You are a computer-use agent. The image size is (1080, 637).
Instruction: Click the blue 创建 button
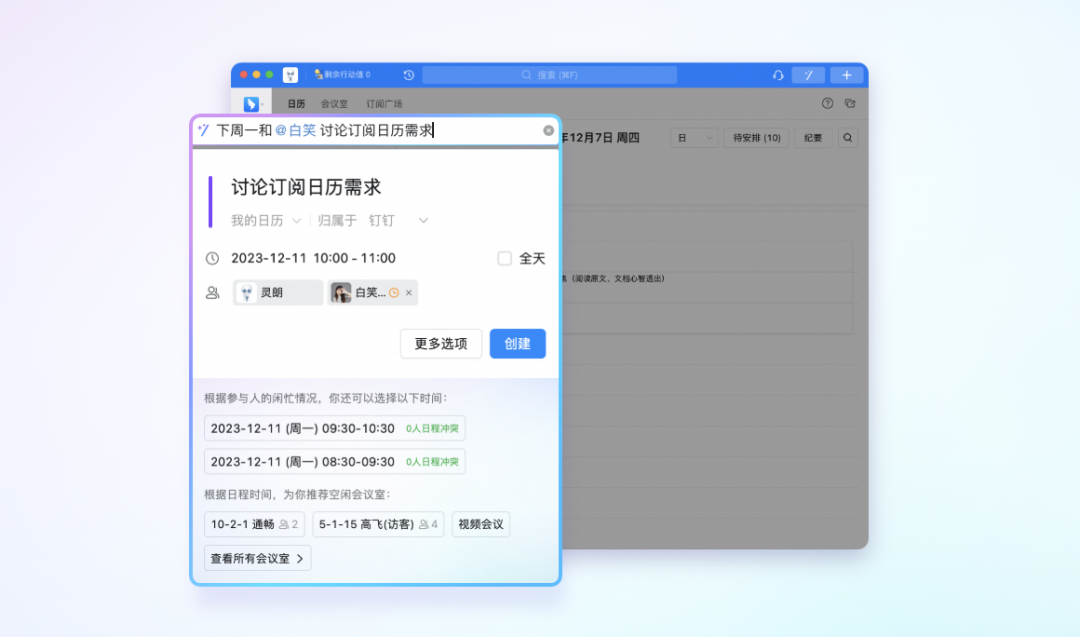tap(517, 343)
